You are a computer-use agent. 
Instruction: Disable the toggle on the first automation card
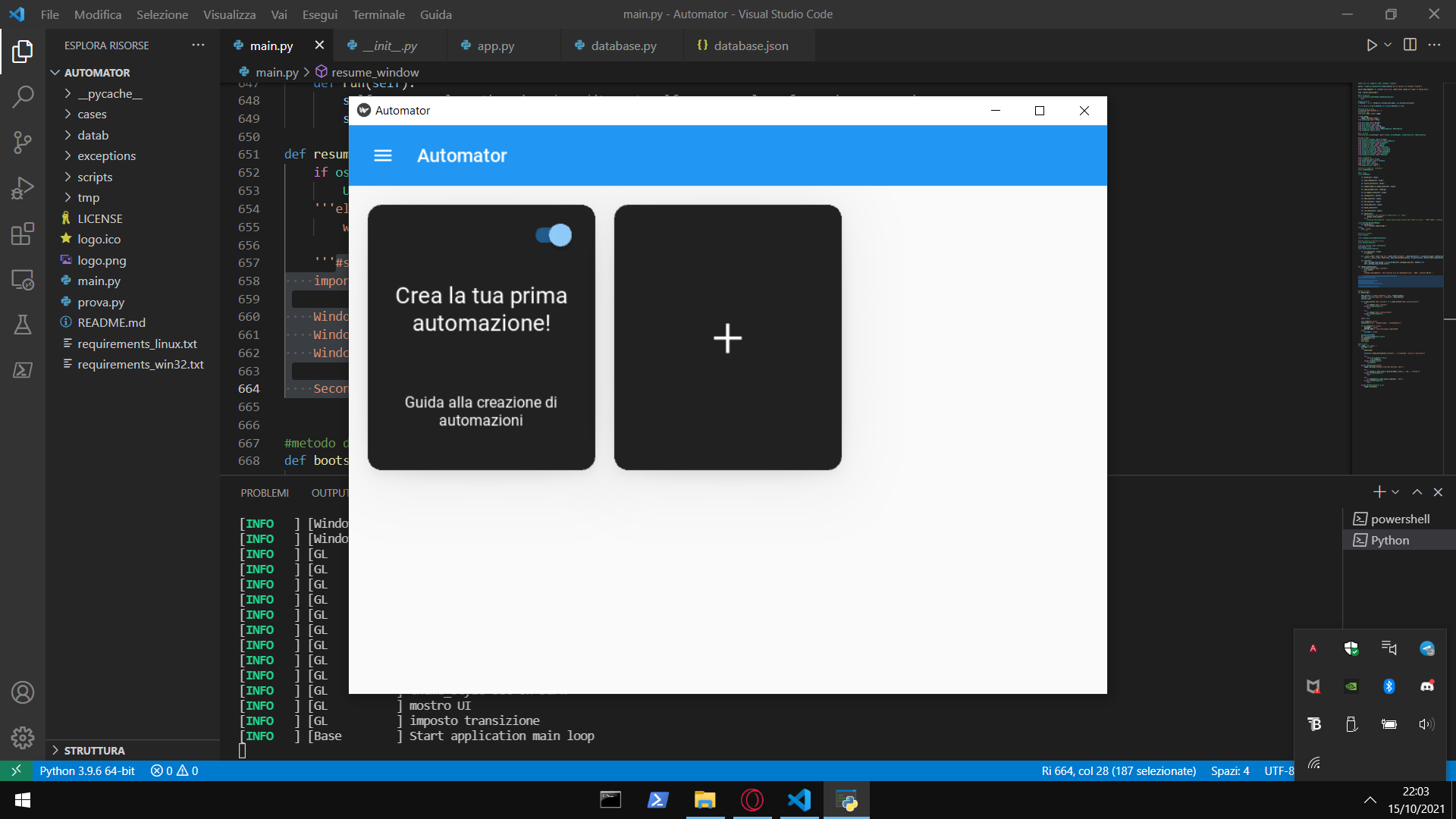554,235
